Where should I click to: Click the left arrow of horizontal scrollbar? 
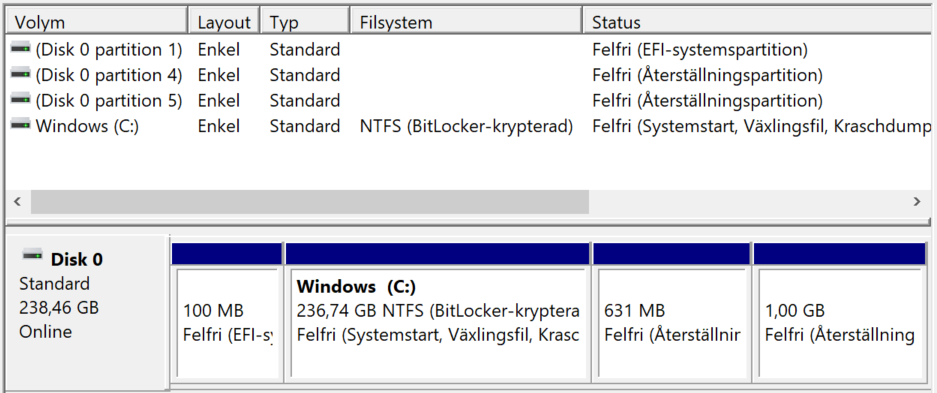tap(18, 202)
